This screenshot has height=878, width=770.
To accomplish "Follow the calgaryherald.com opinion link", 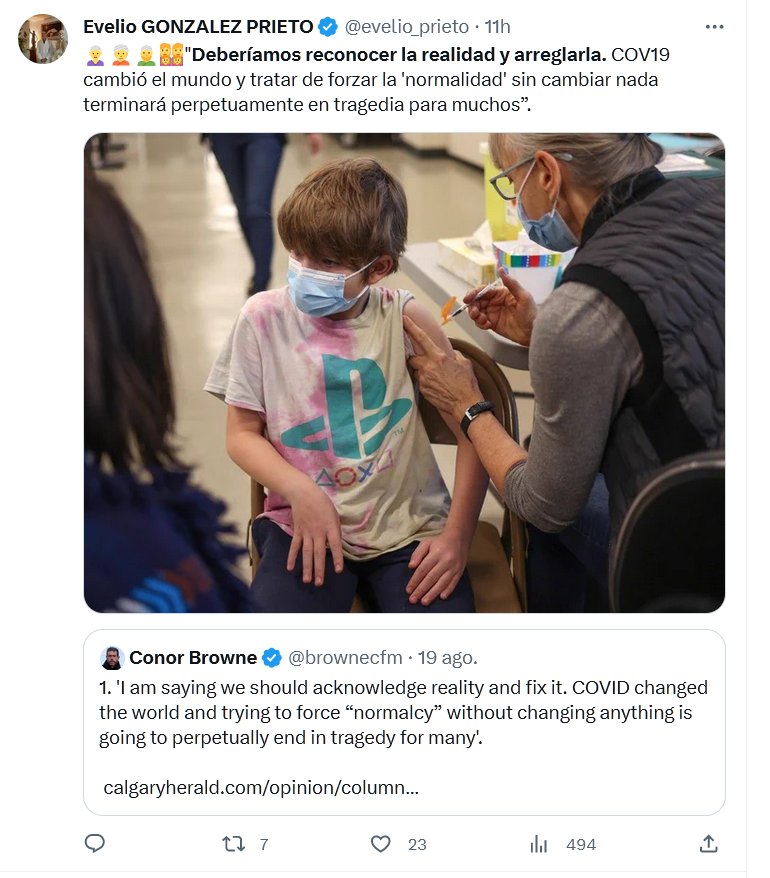I will 261,787.
